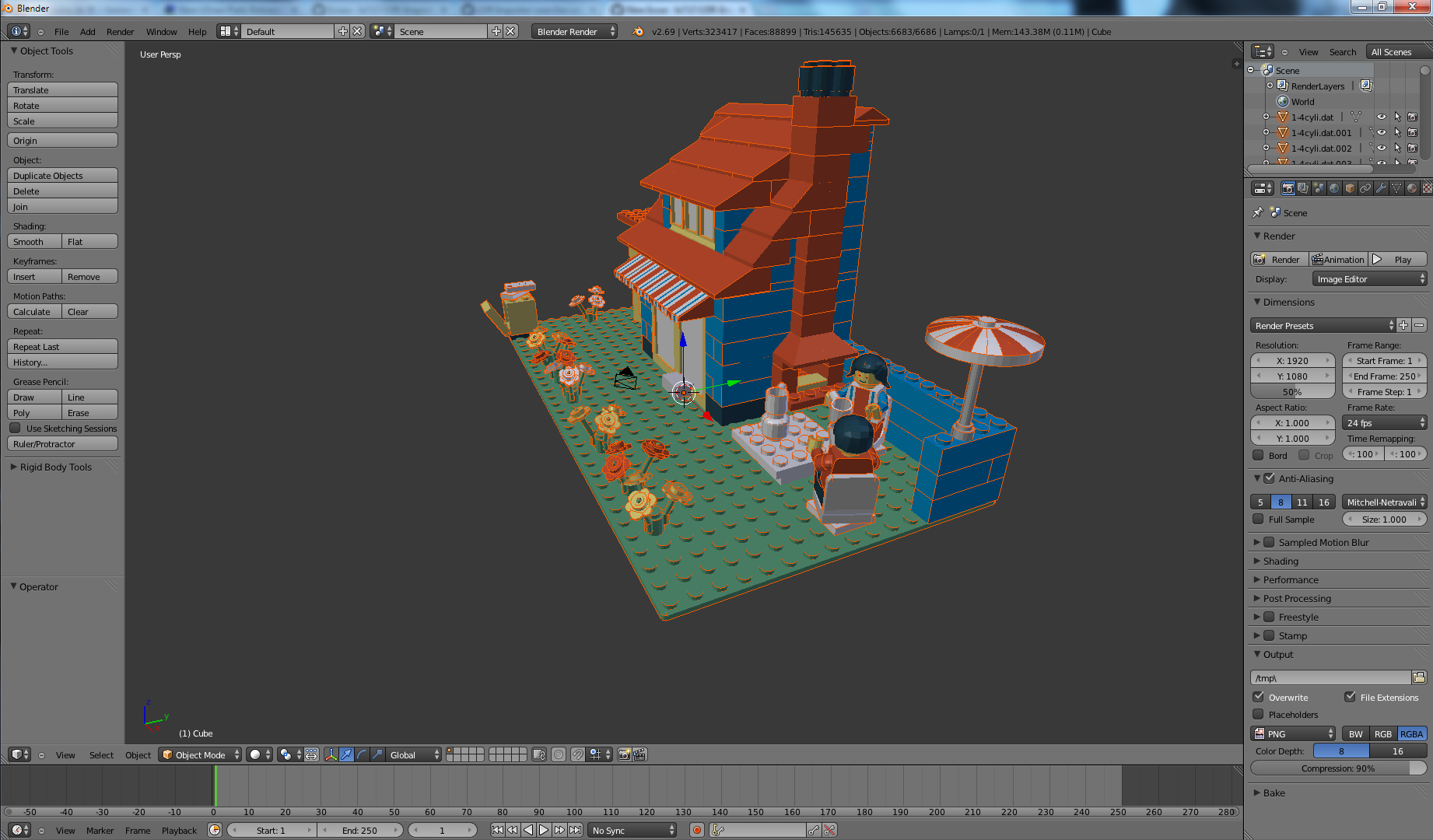Open the Render Layers properties tab
Viewport: 1433px width, 840px height.
click(1303, 188)
